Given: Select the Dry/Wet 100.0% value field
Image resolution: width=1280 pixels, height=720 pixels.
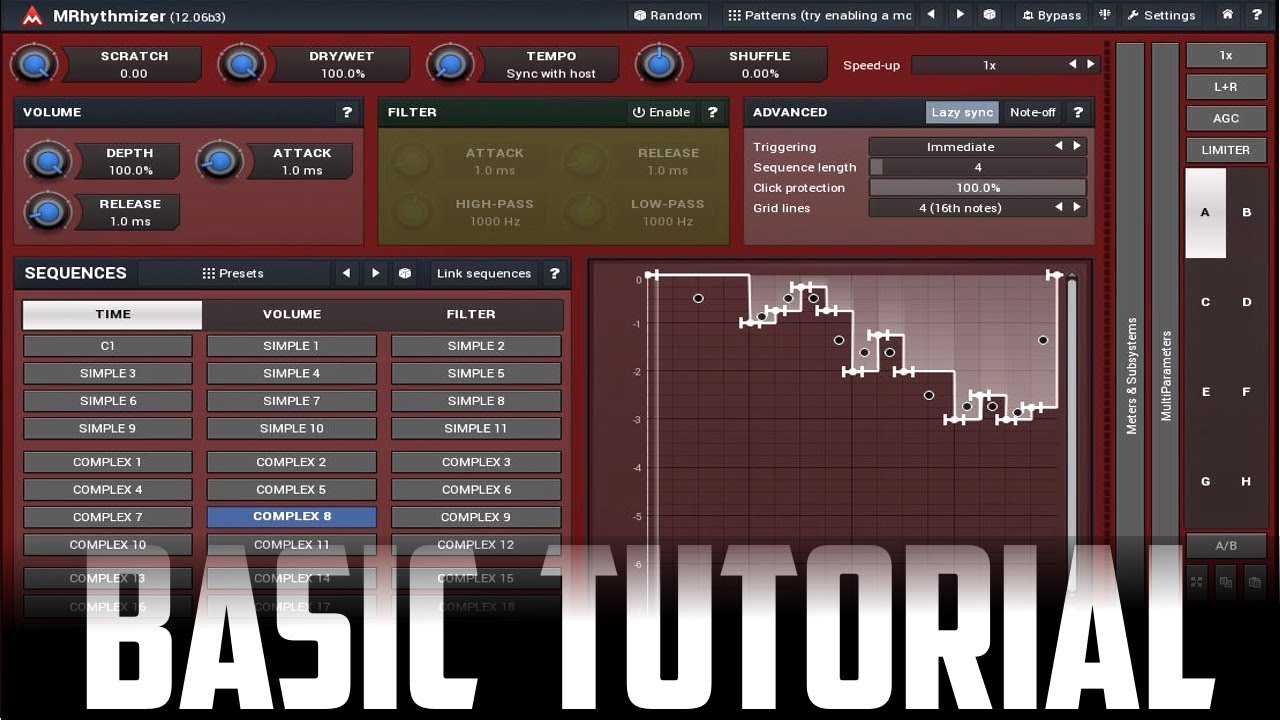Looking at the screenshot, I should point(343,73).
